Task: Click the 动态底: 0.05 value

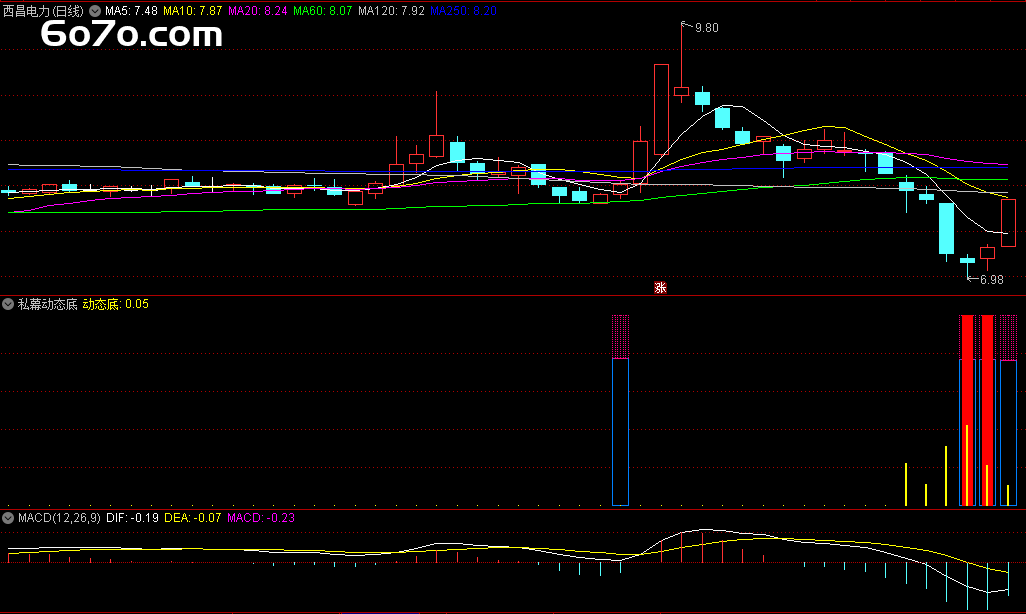Action: (x=115, y=304)
